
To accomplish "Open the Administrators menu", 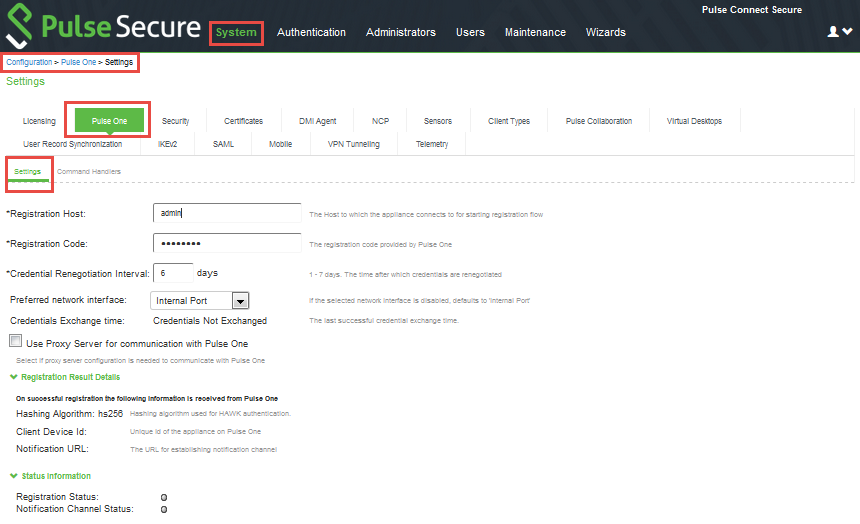I will [x=400, y=32].
